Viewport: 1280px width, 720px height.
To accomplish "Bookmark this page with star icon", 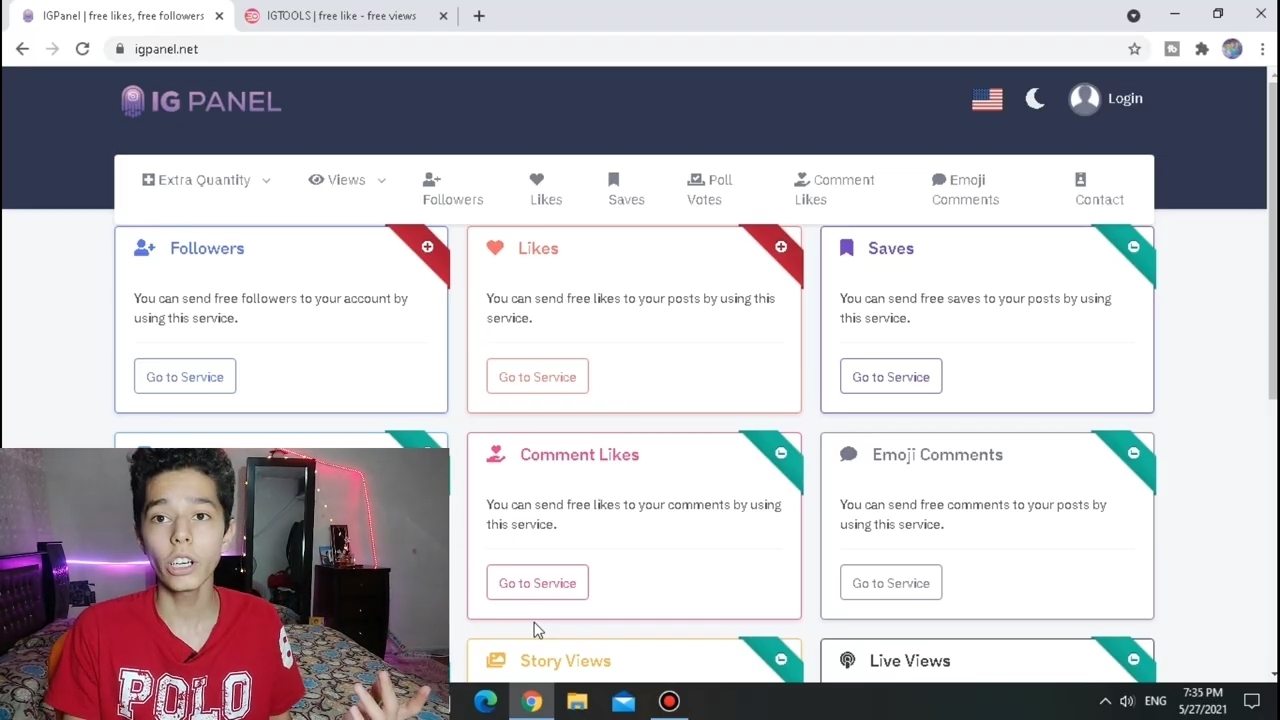I will click(x=1134, y=49).
